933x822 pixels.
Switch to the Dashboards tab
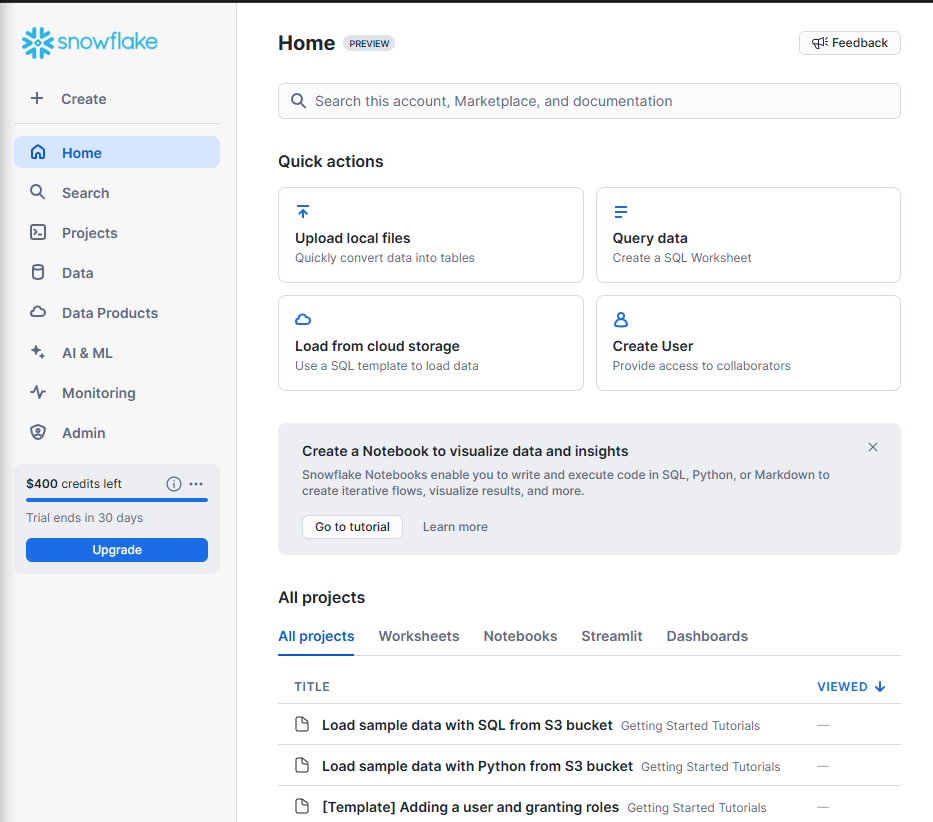click(x=707, y=636)
